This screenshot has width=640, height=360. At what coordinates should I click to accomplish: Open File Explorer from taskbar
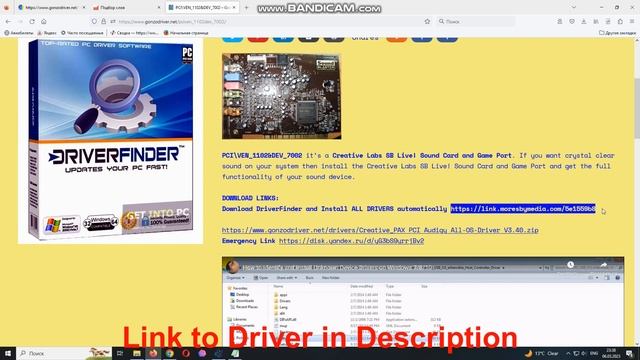tap(137, 353)
